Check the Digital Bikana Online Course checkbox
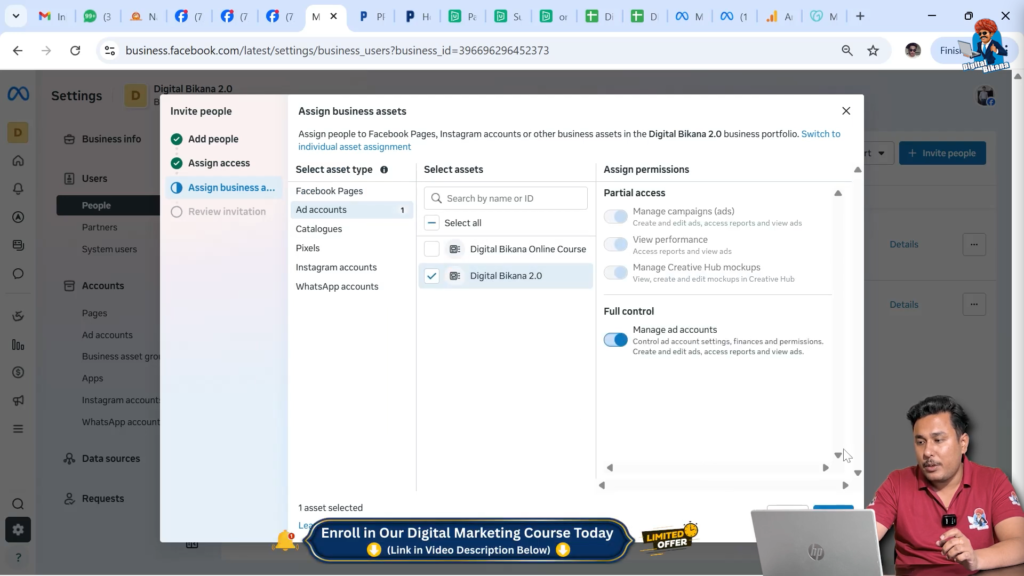Image resolution: width=1024 pixels, height=576 pixels. click(432, 249)
